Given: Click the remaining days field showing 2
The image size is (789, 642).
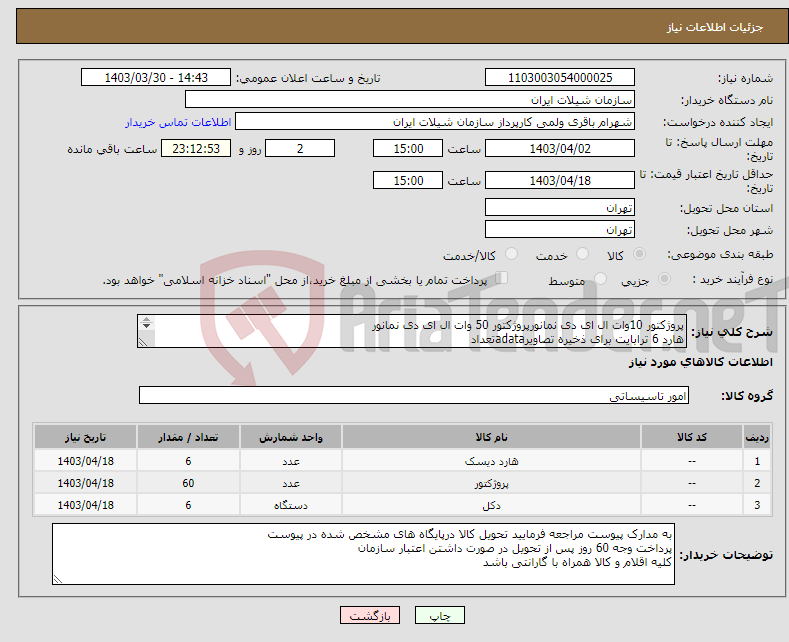Looking at the screenshot, I should (300, 148).
